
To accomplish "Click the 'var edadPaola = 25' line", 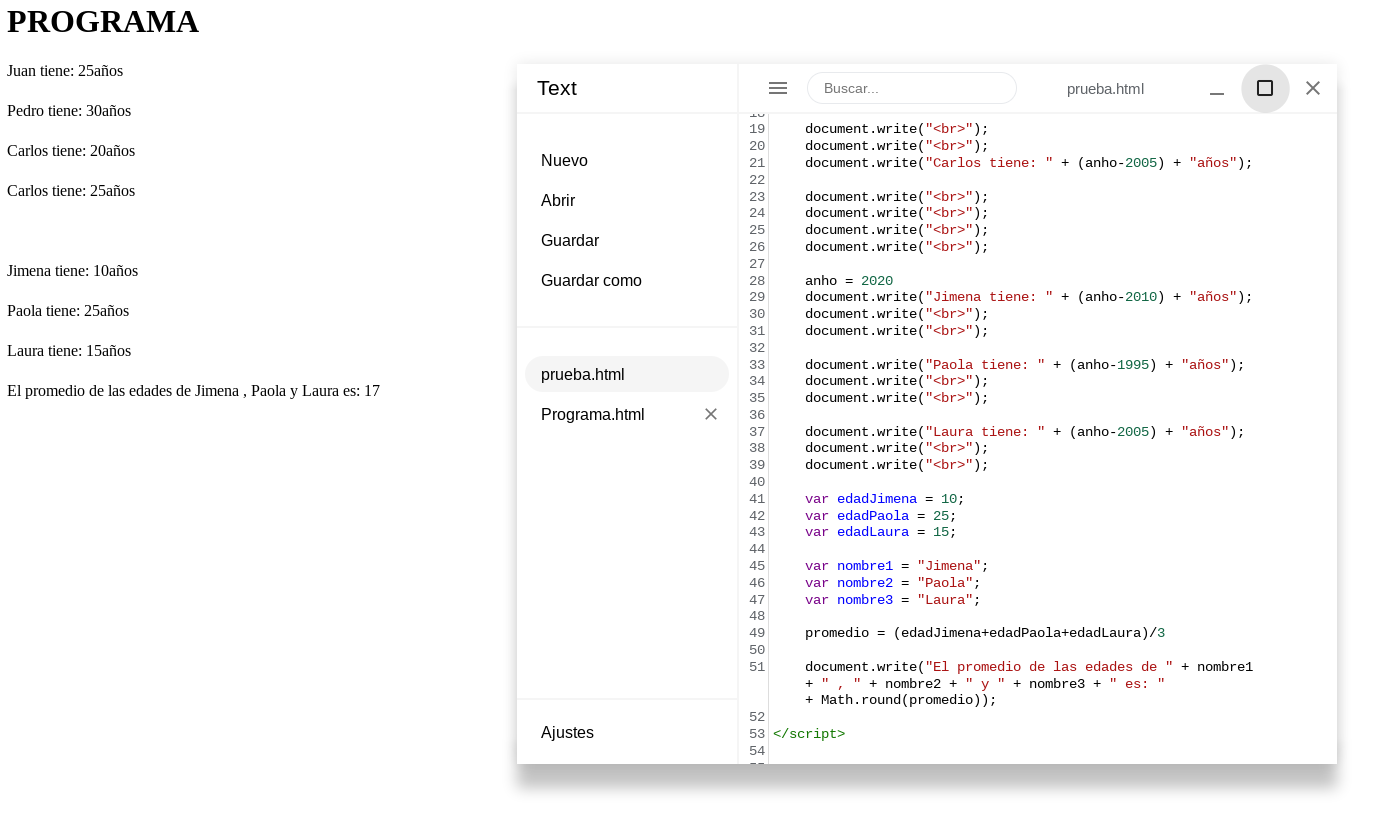I will click(881, 516).
